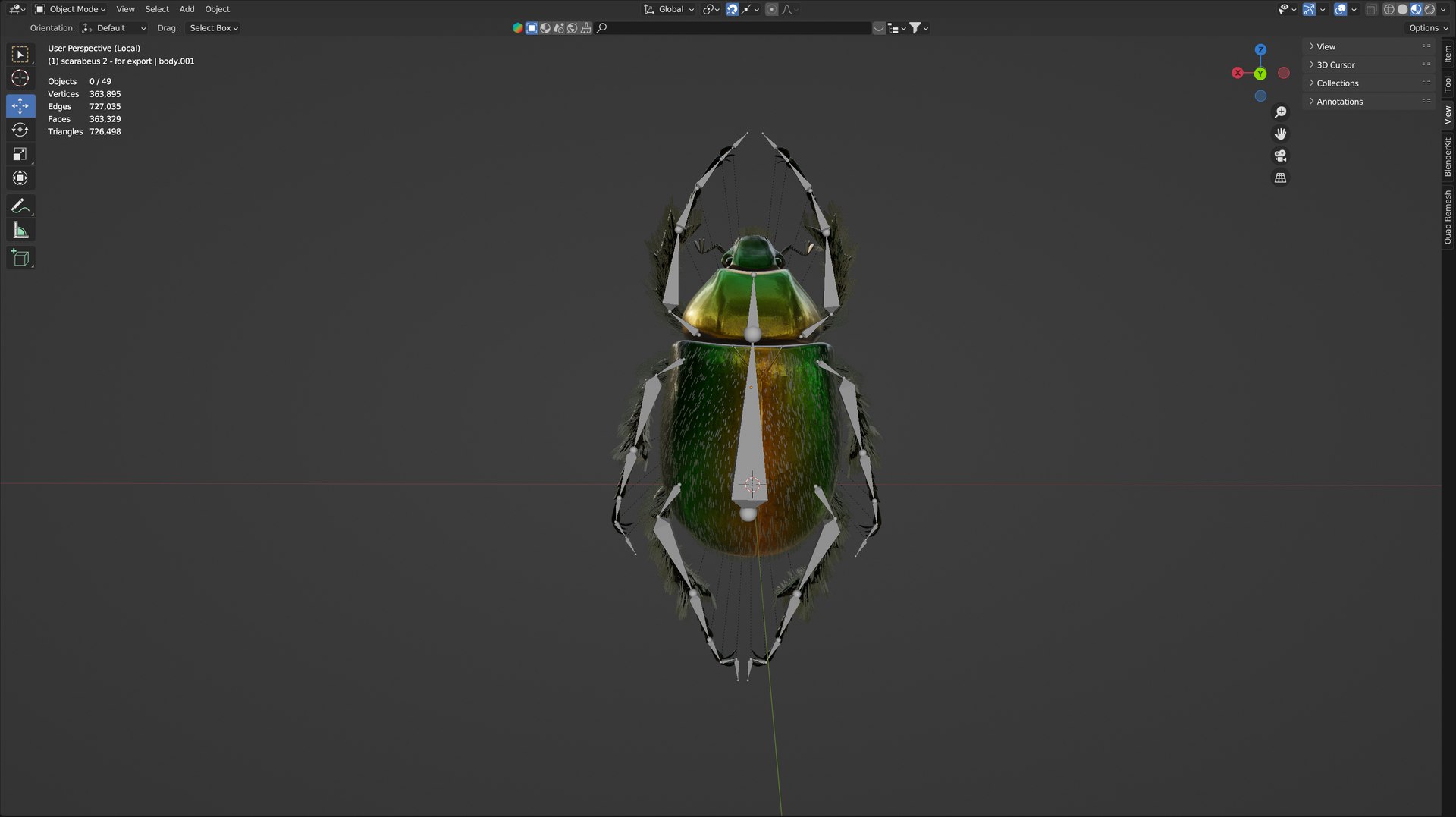Expand the 3D Cursor panel
The height and width of the screenshot is (817, 1456).
[x=1369, y=65]
